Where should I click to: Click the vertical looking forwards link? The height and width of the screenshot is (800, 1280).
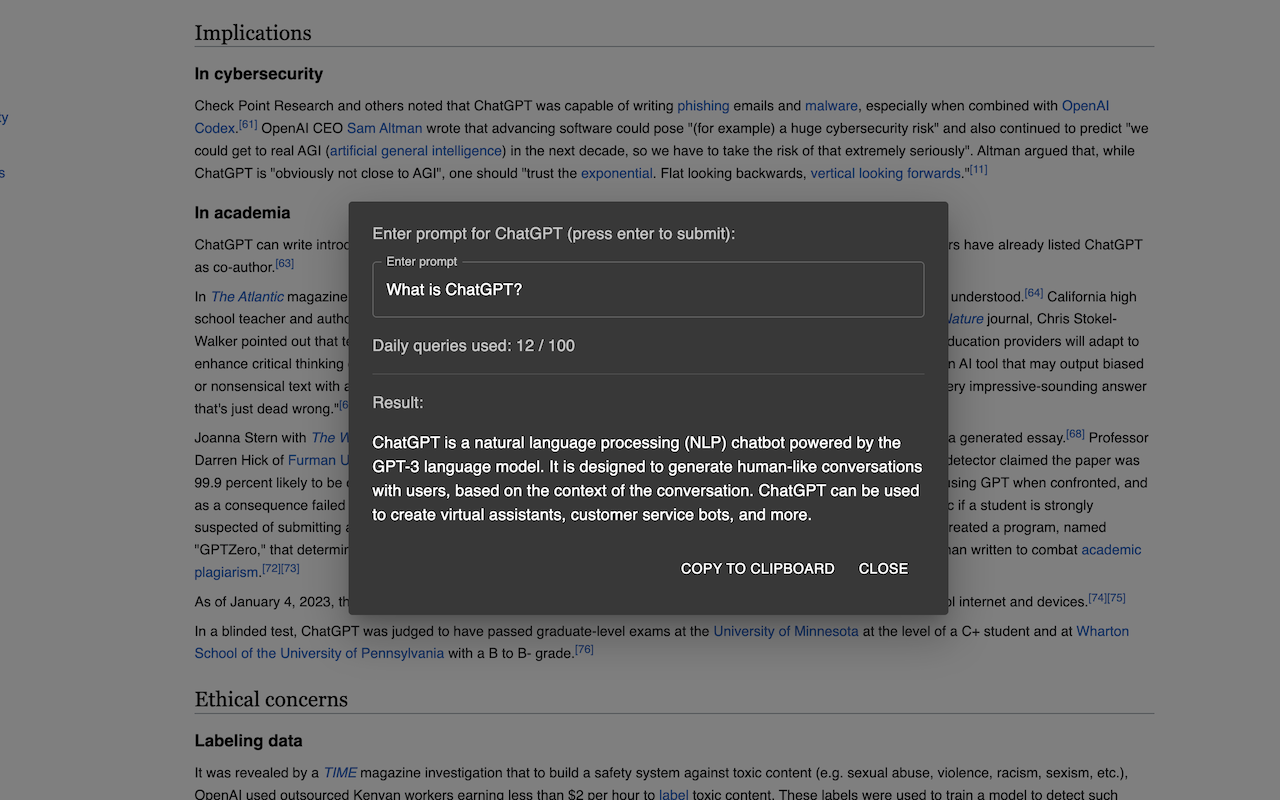pos(885,173)
